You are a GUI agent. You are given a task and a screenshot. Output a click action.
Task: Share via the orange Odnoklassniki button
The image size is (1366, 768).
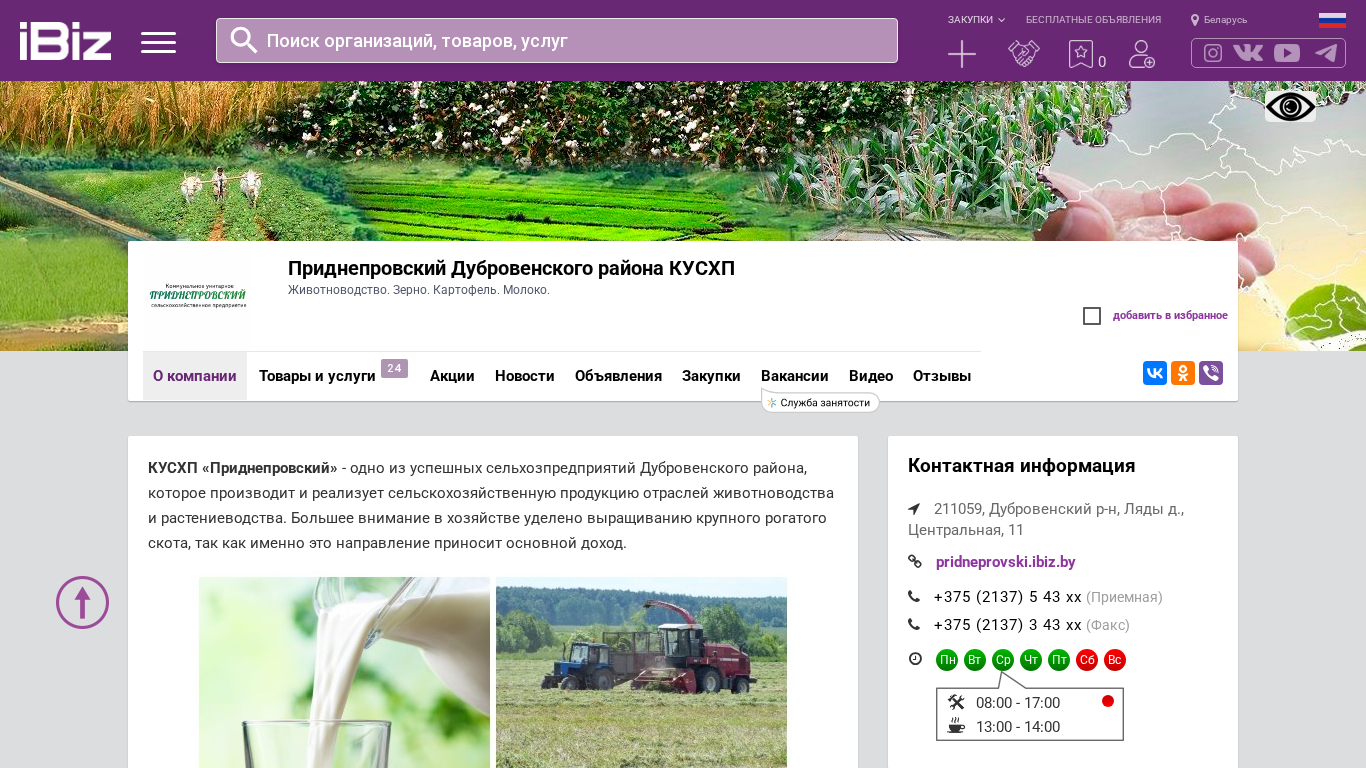point(1183,374)
